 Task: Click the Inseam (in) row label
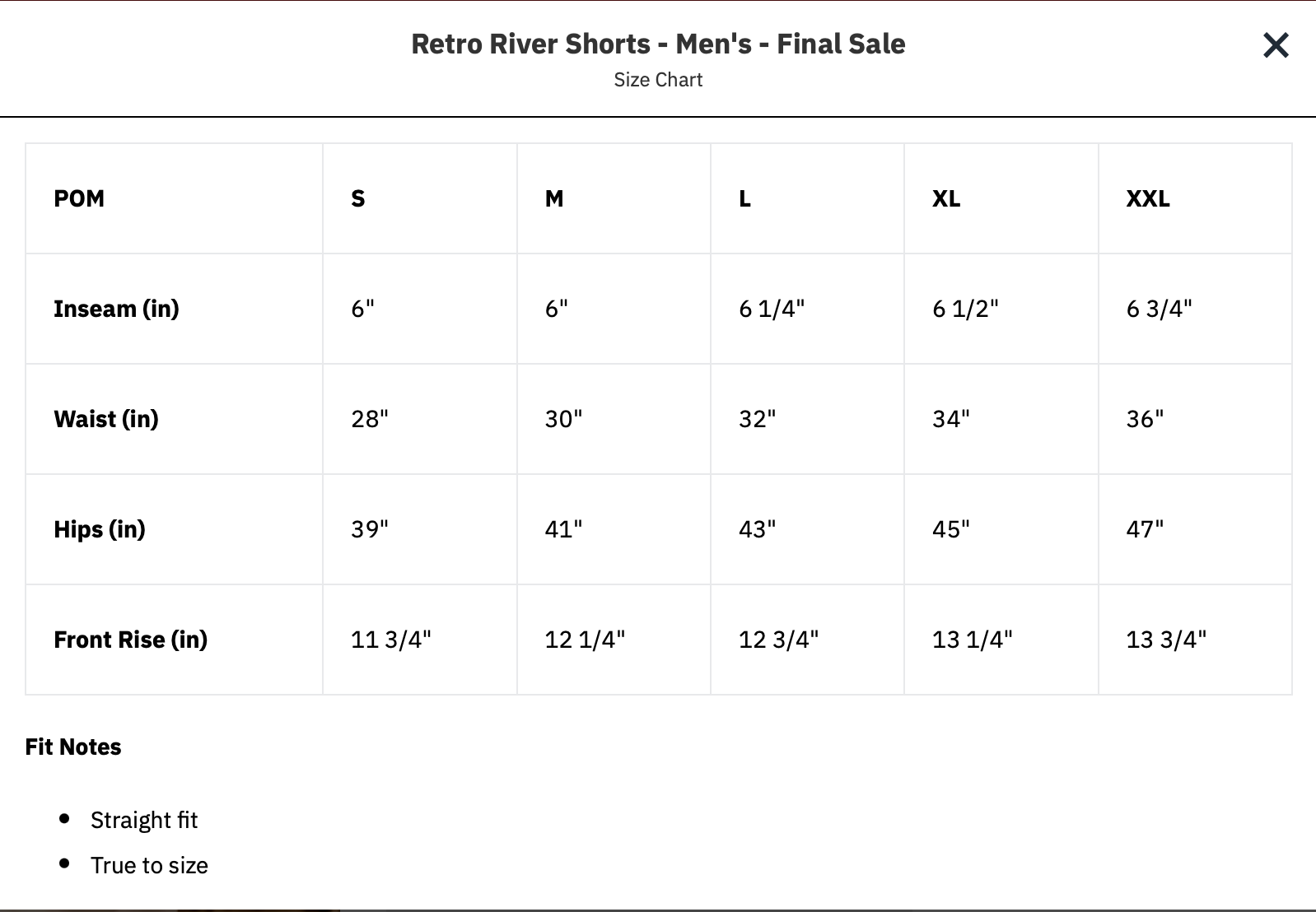click(116, 309)
